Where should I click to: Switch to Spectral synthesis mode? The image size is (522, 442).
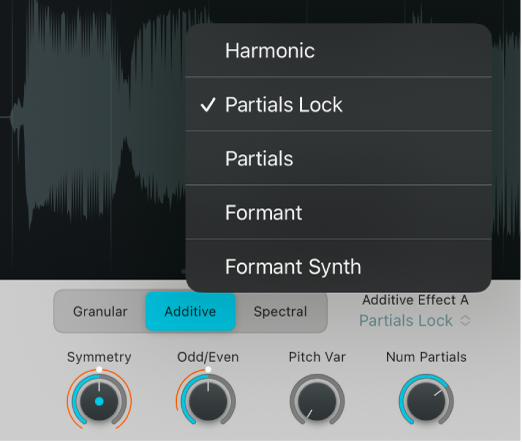280,312
